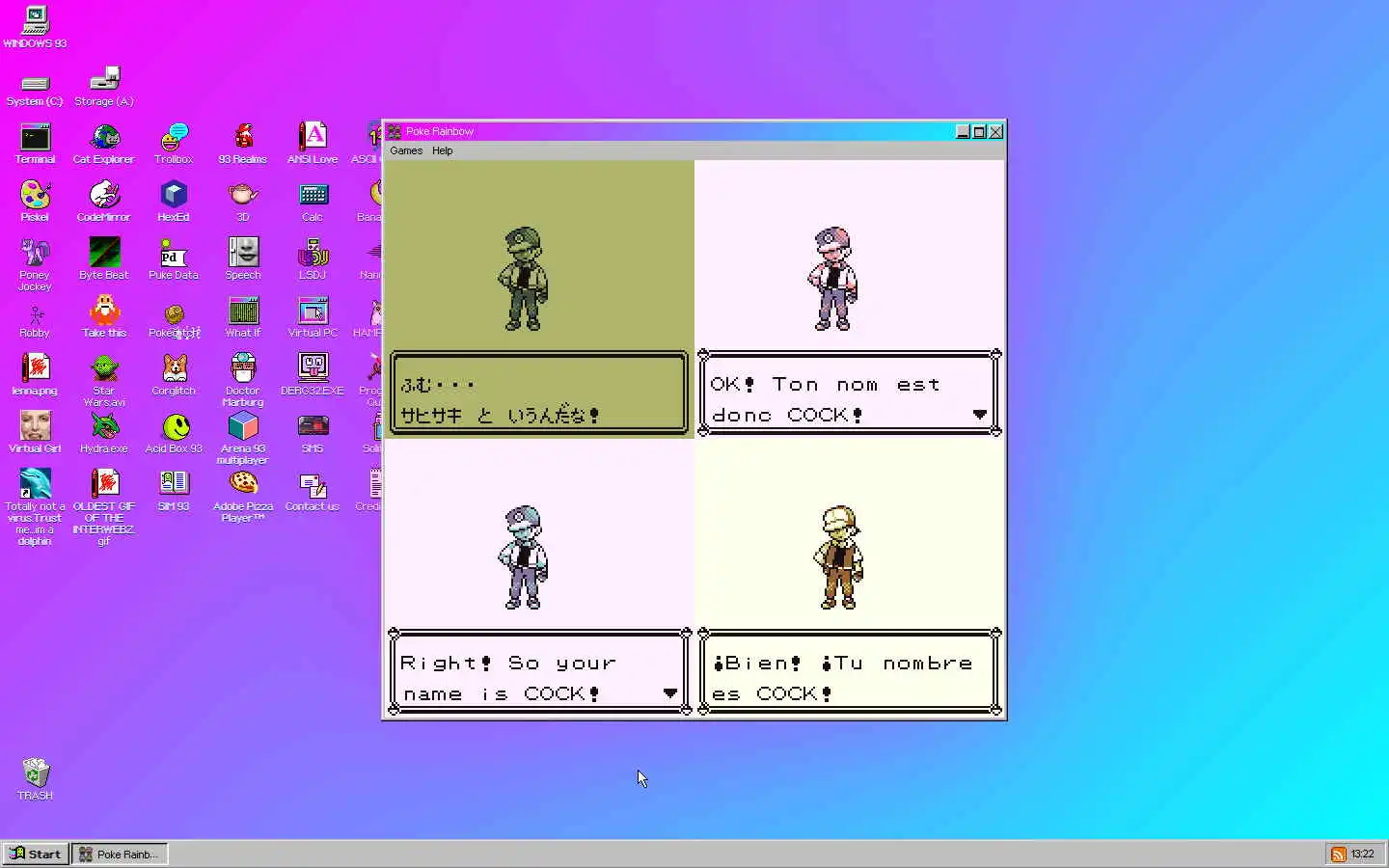Run the Hydra.exe icon
The width and height of the screenshot is (1389, 868).
point(104,433)
